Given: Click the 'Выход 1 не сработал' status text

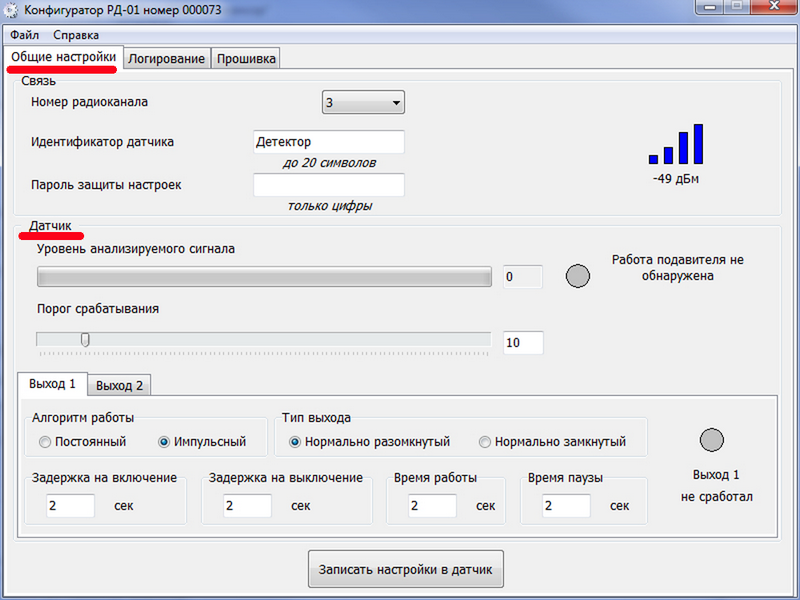Looking at the screenshot, I should pyautogui.click(x=716, y=486).
